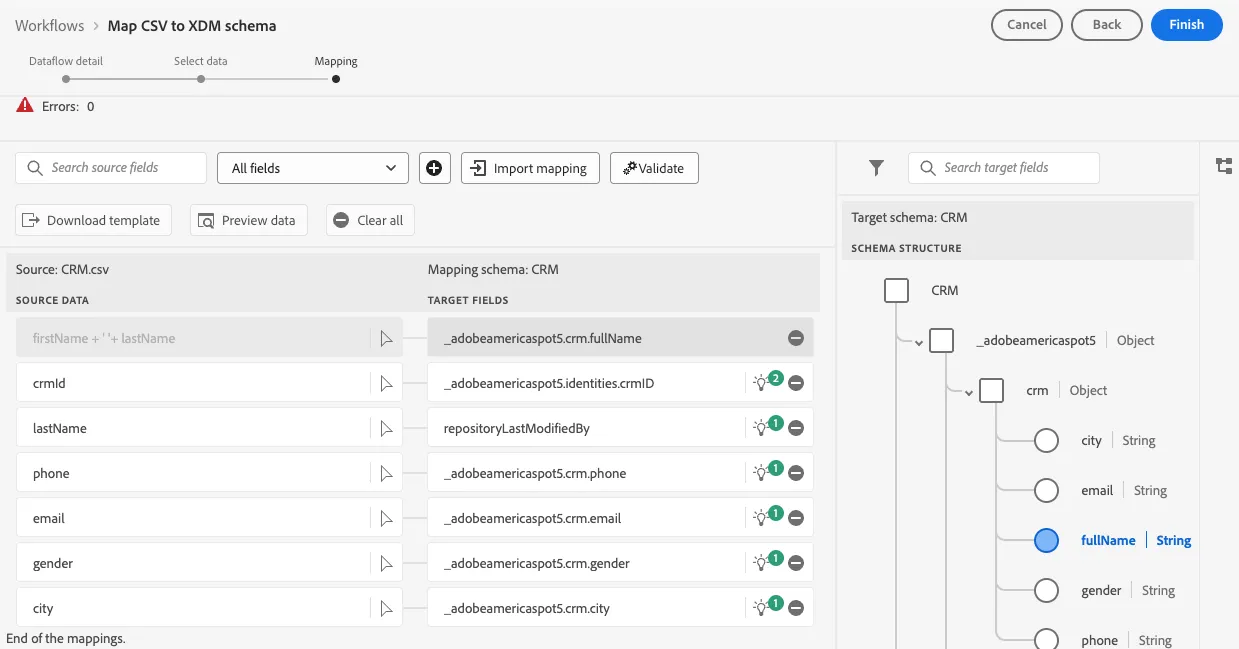Show recommendations lightbulb for crm.email
The width and height of the screenshot is (1239, 649).
click(x=766, y=517)
